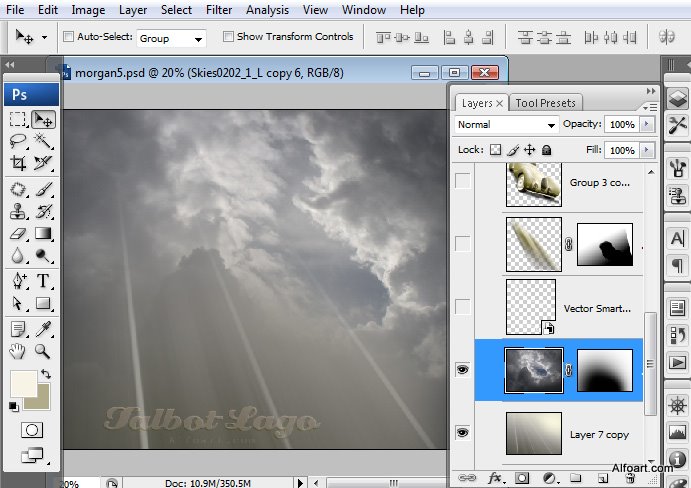Click the foreground color swatch
Image resolution: width=691 pixels, height=488 pixels.
(x=23, y=384)
